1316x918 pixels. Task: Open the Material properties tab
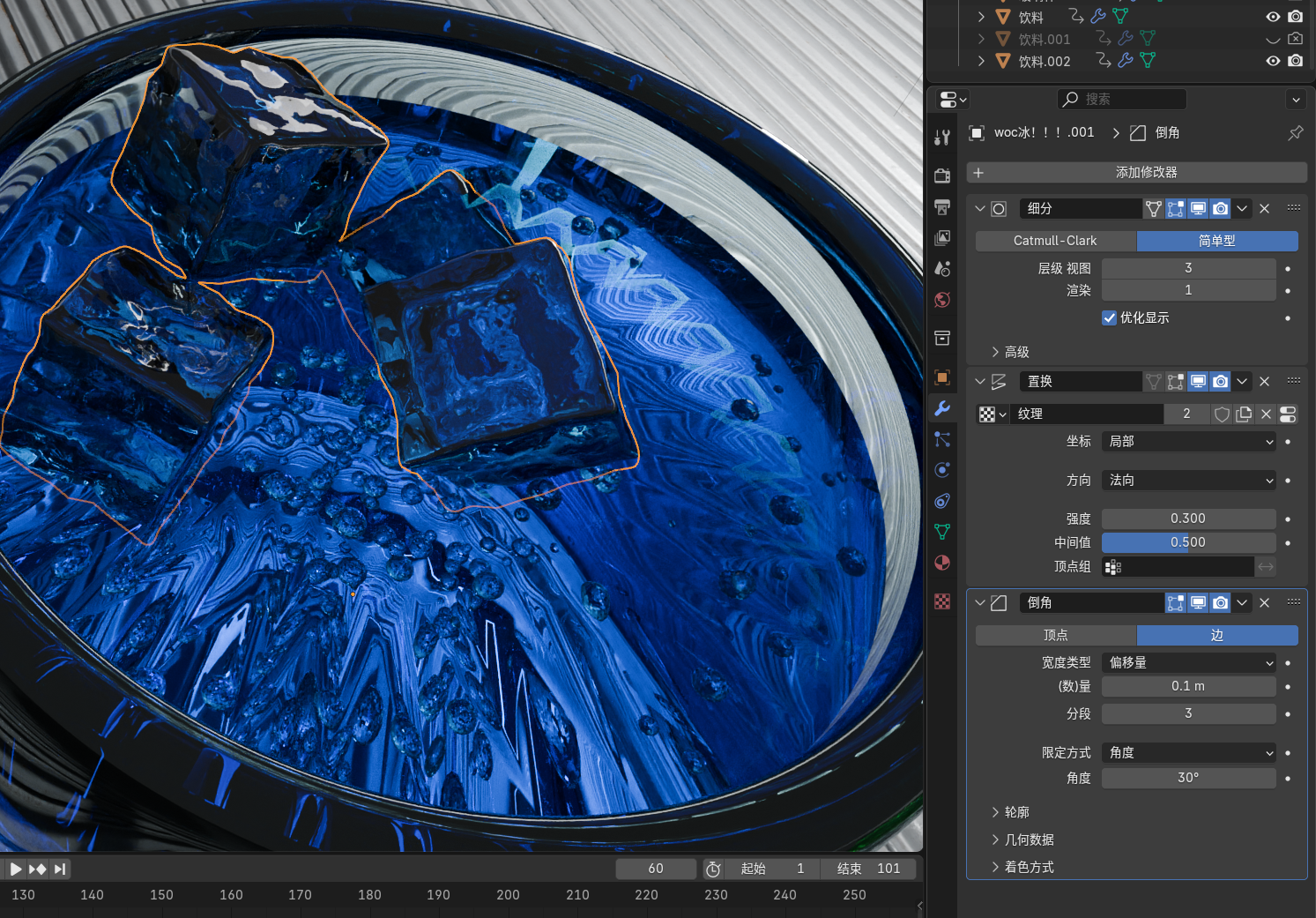pyautogui.click(x=942, y=563)
